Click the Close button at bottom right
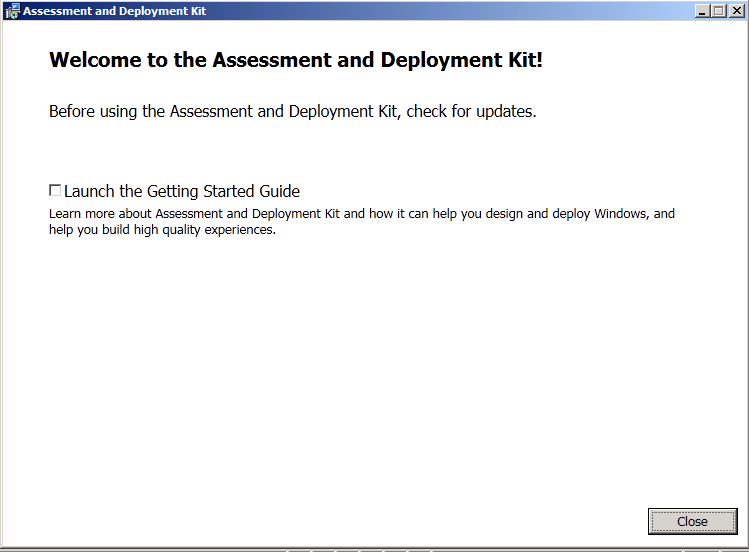Viewport: 749px width, 552px height. tap(692, 521)
